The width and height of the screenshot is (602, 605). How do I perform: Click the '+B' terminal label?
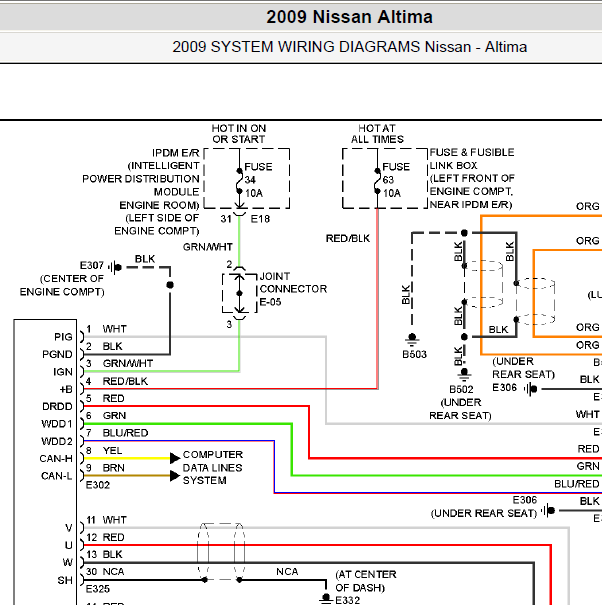tap(66, 389)
